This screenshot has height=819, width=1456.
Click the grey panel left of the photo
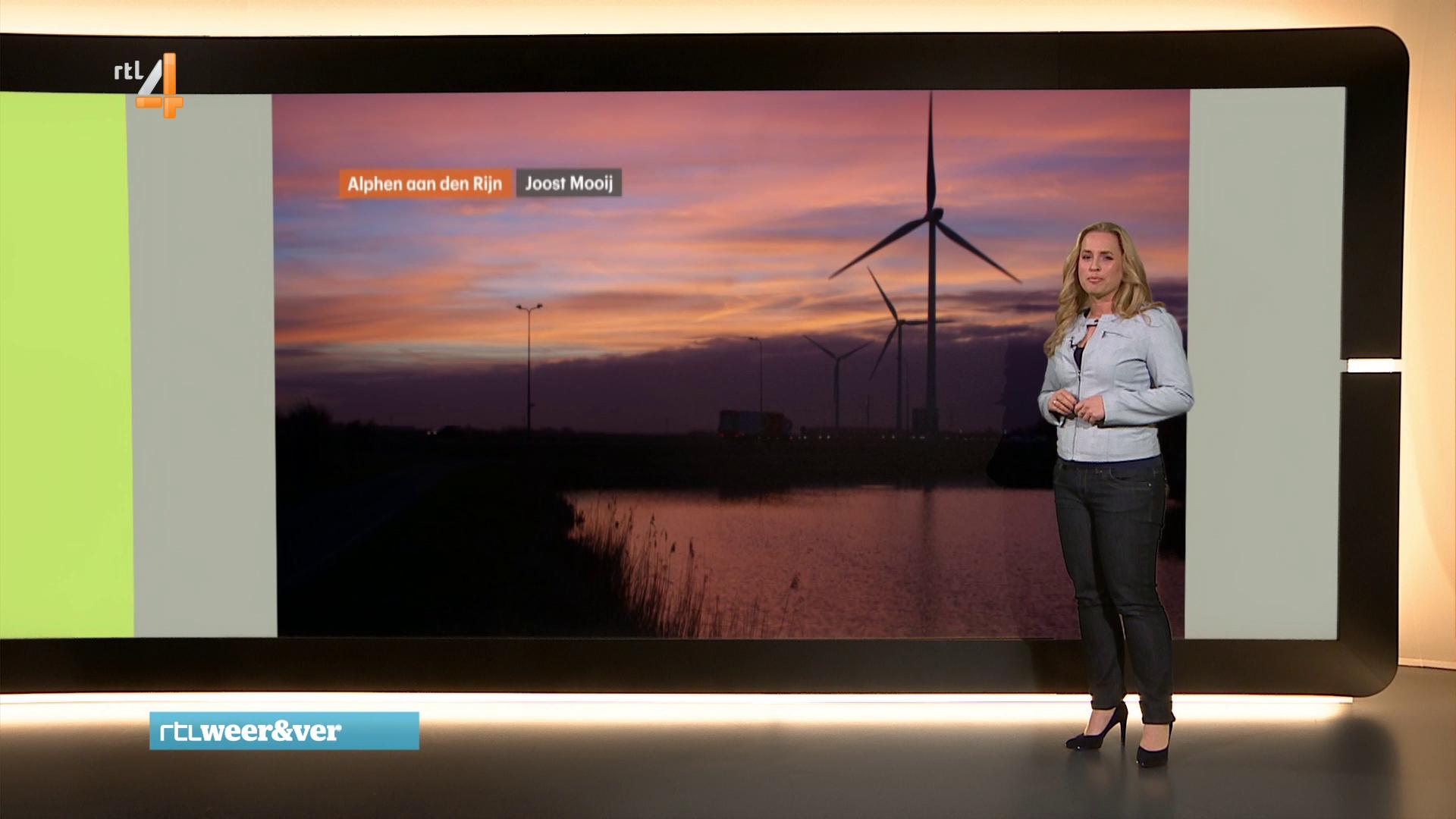(x=203, y=364)
